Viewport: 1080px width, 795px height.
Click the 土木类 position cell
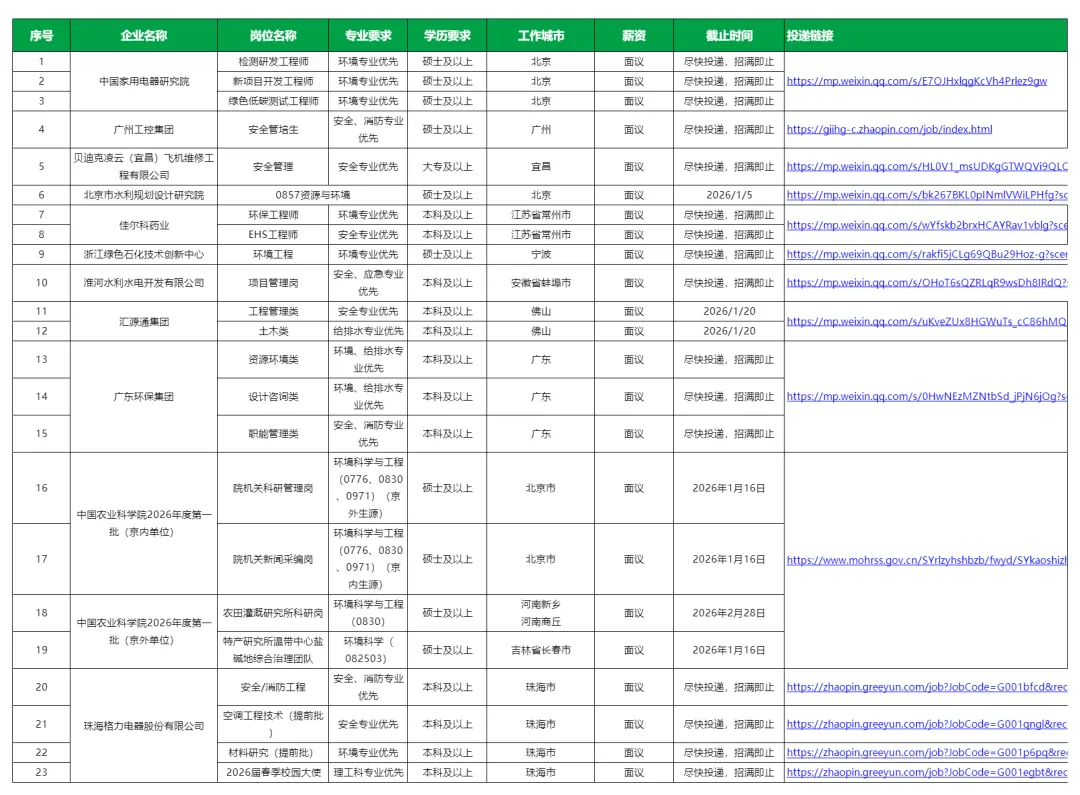273,331
